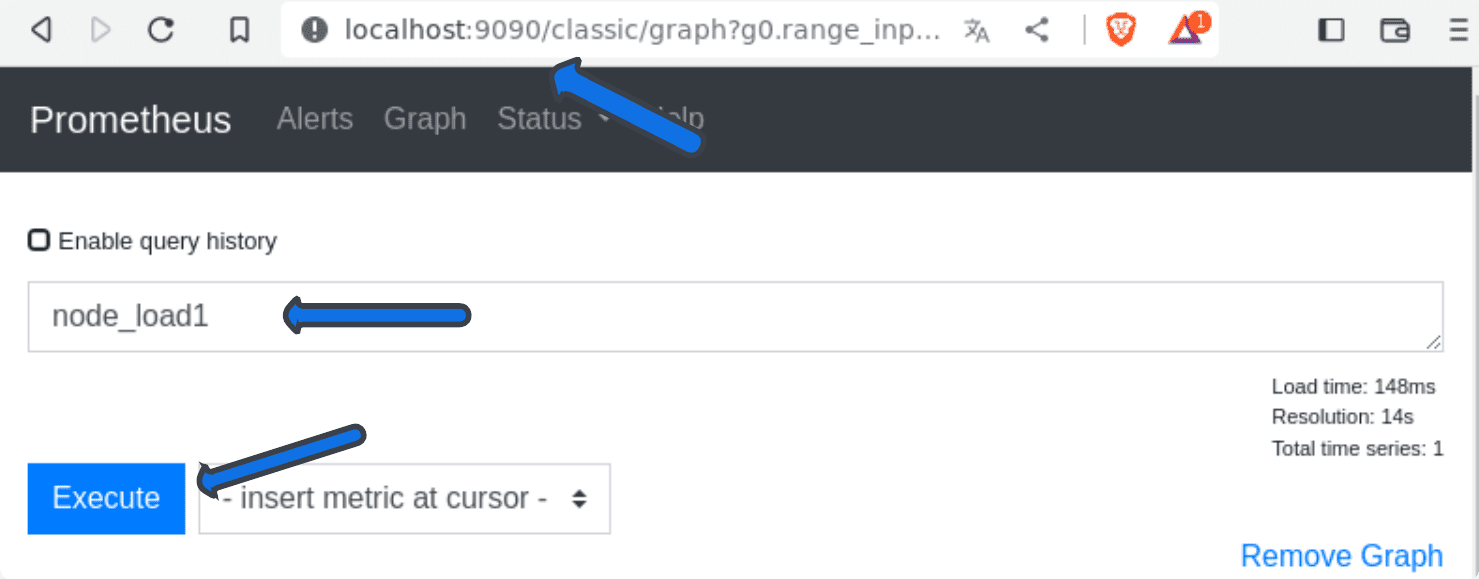Open the Alerts navigation item
The height and width of the screenshot is (579, 1479).
[x=314, y=119]
